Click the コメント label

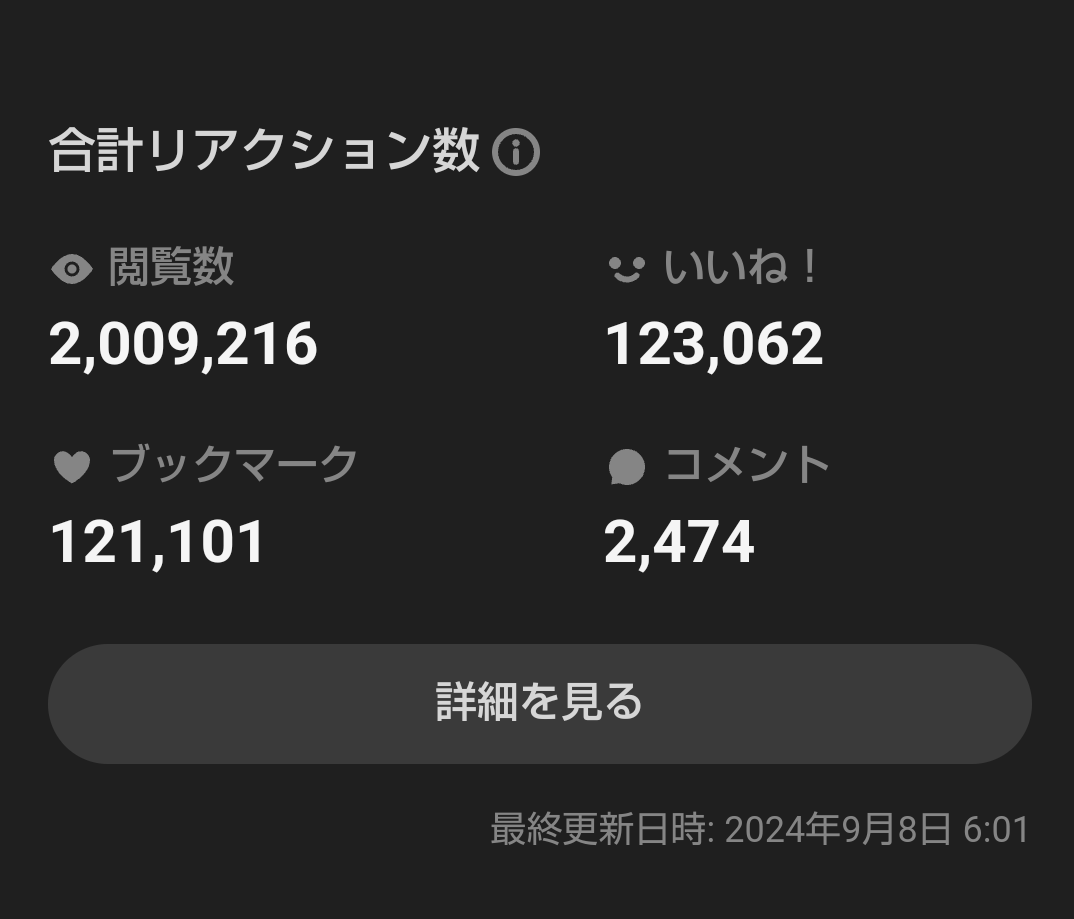tap(748, 465)
